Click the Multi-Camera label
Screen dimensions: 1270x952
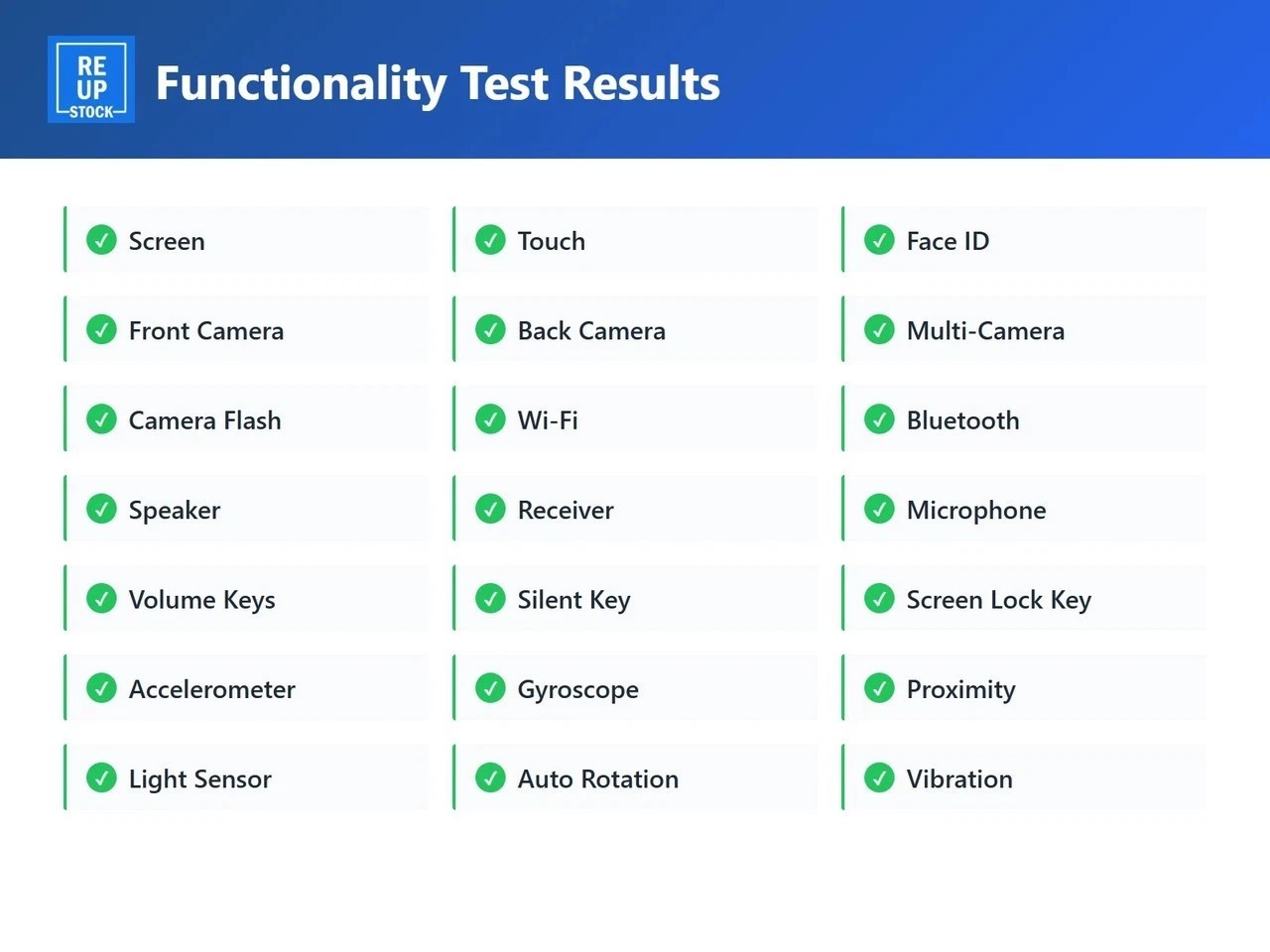[x=985, y=330]
